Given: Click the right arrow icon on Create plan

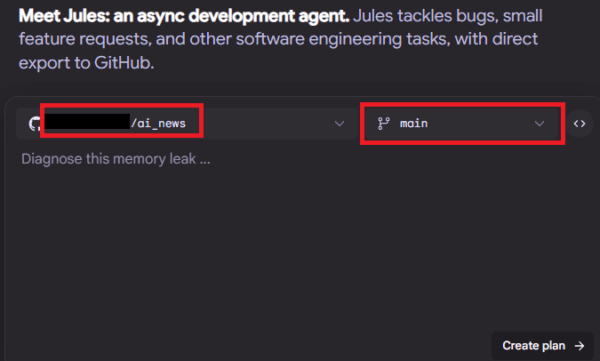Looking at the screenshot, I should point(579,346).
